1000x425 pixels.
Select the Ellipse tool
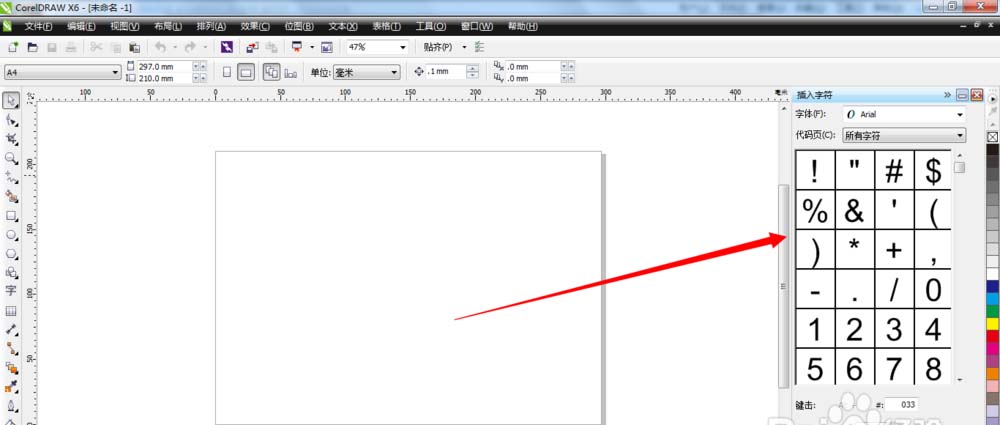point(11,235)
